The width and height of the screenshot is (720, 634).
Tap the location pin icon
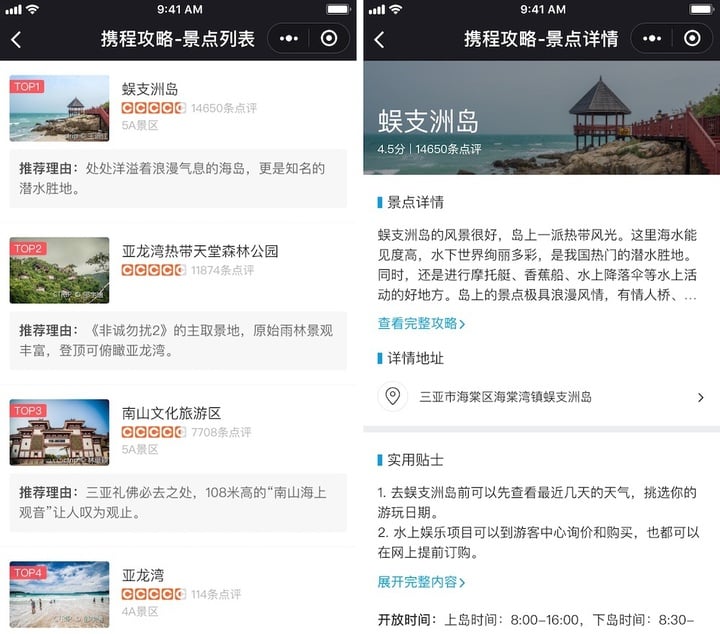(x=393, y=396)
